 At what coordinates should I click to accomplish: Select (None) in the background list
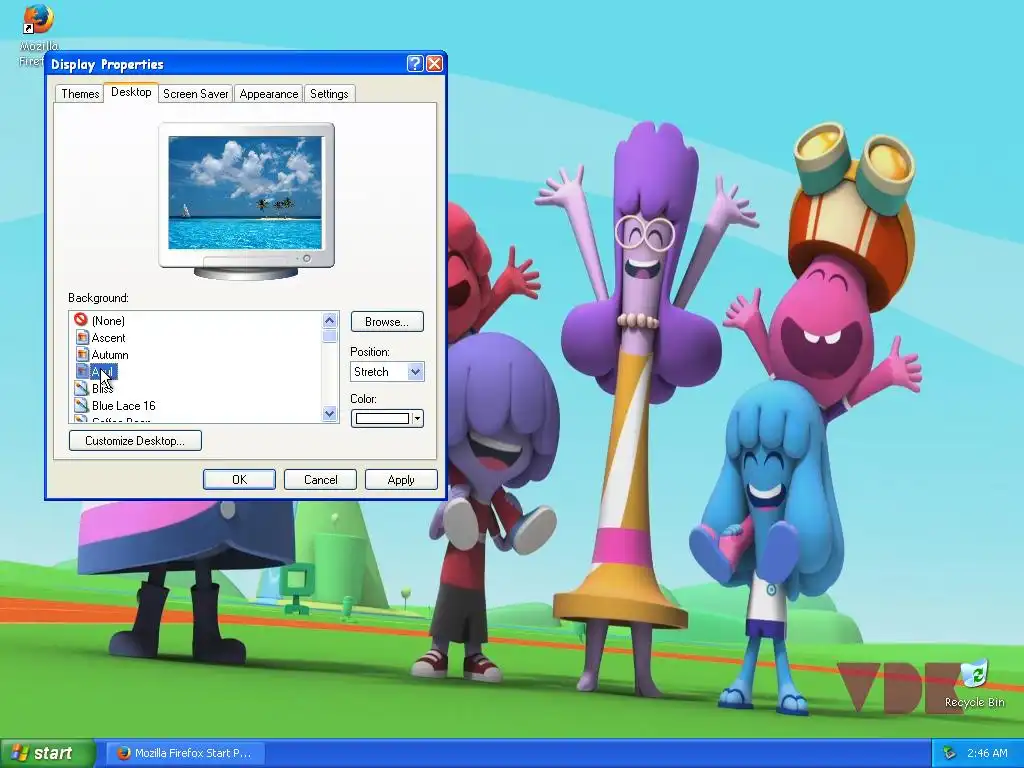(x=108, y=321)
